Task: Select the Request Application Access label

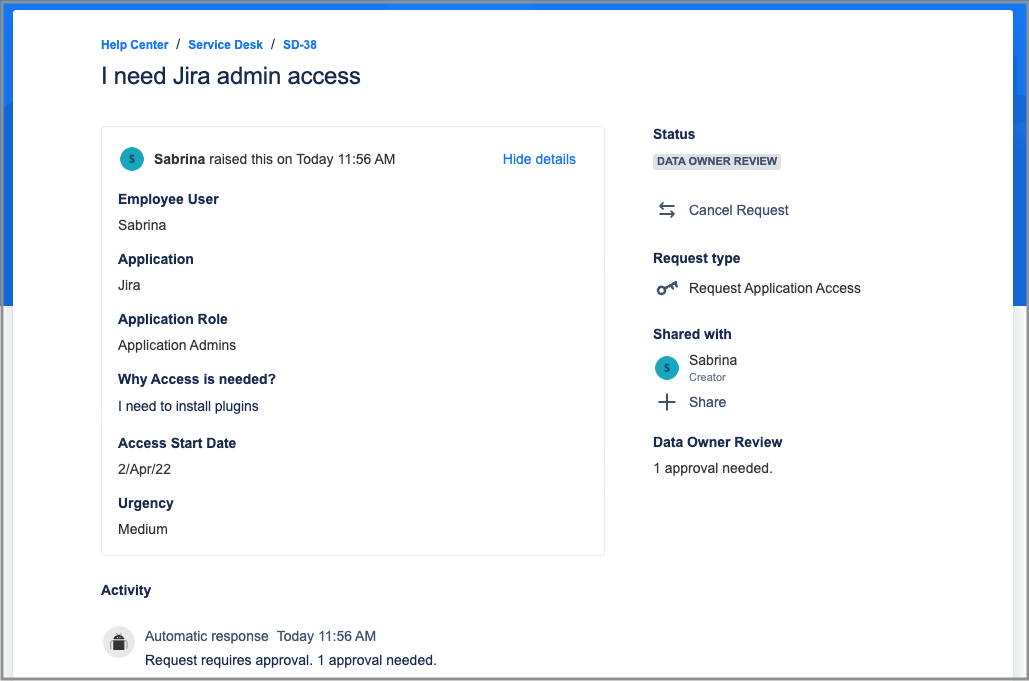Action: click(774, 288)
